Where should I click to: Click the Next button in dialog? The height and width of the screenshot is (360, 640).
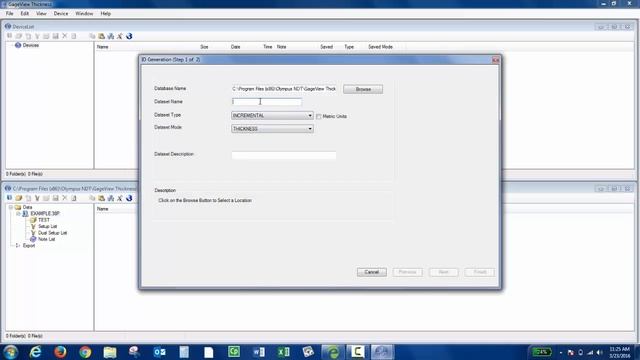tap(443, 272)
